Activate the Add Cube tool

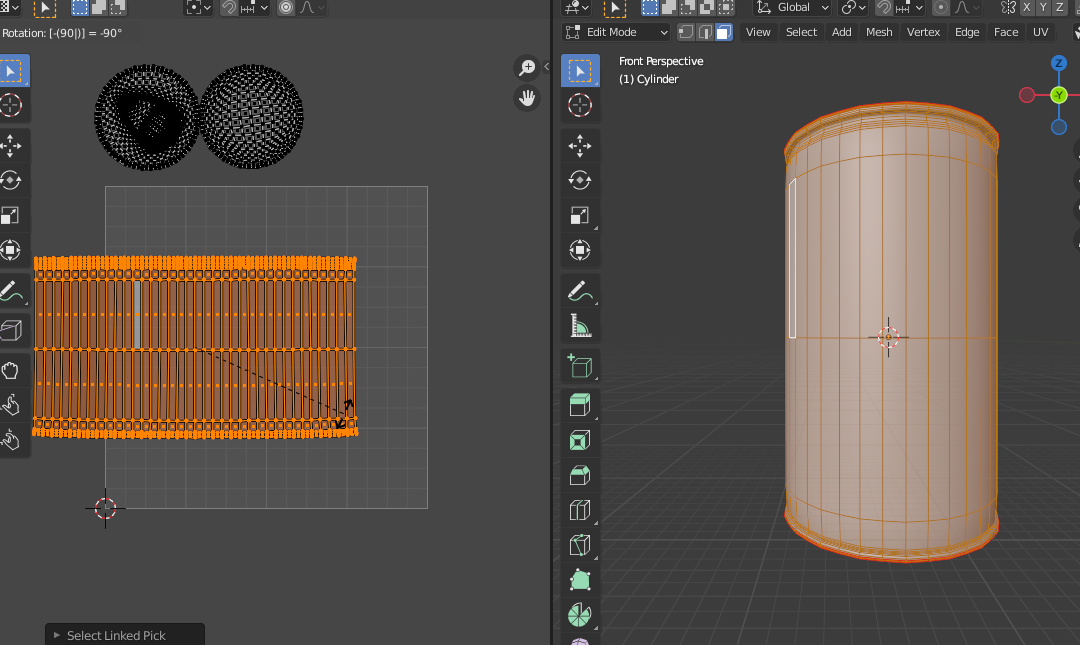(579, 367)
